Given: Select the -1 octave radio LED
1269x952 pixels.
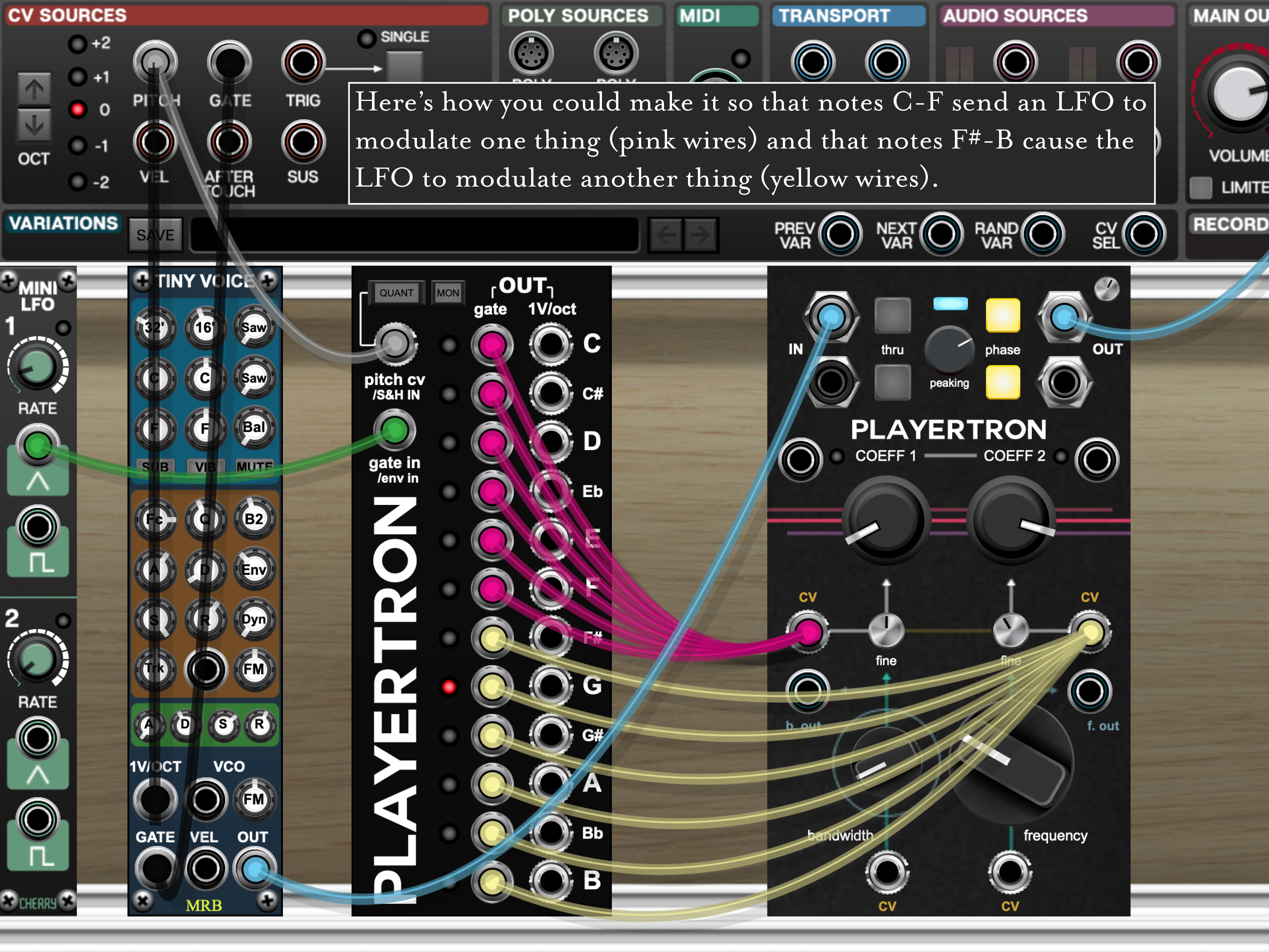Looking at the screenshot, I should tap(77, 146).
